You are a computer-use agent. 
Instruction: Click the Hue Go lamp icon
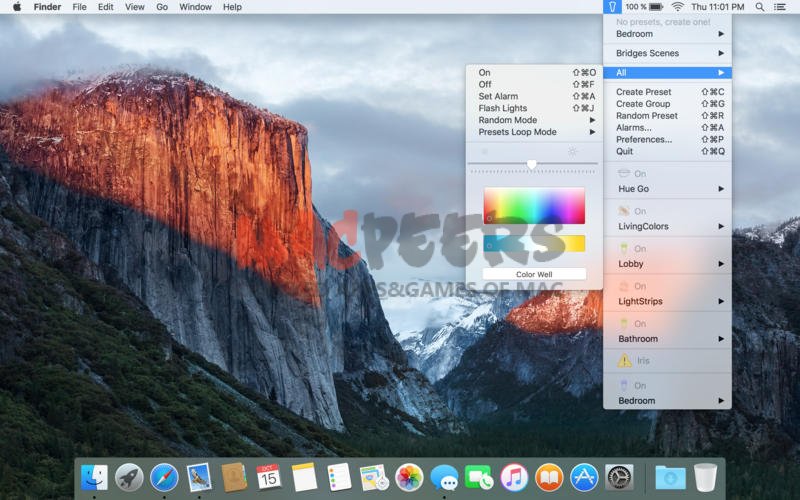tap(623, 174)
